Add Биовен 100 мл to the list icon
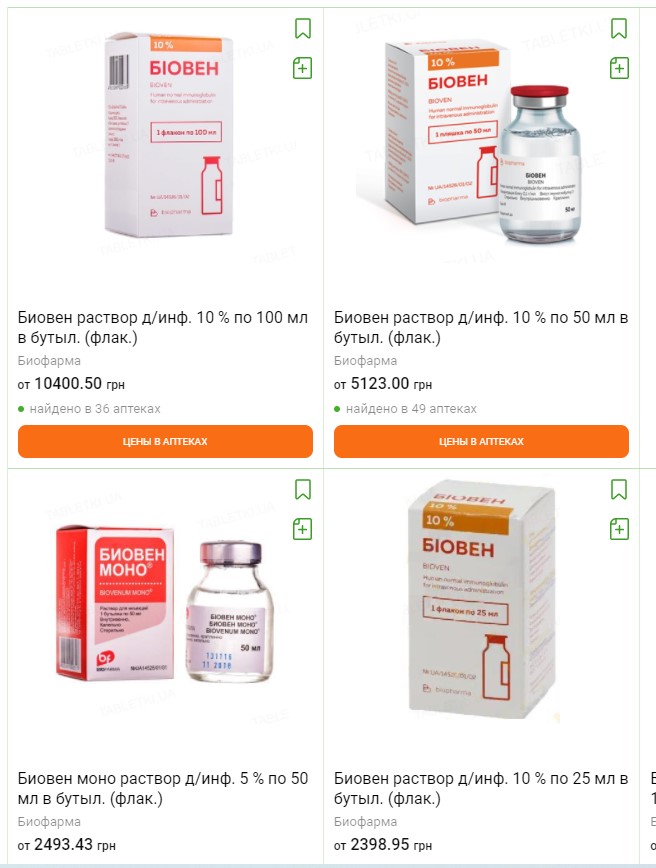Image resolution: width=656 pixels, height=868 pixels. tap(302, 68)
